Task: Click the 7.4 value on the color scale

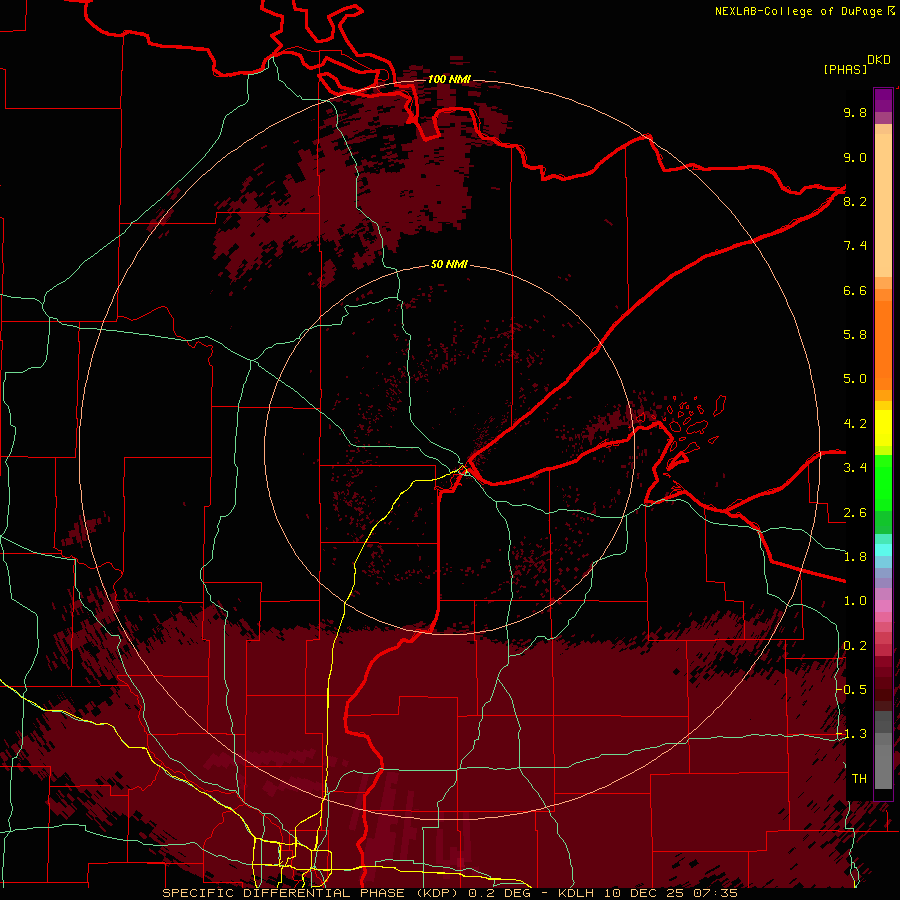Action: point(855,246)
